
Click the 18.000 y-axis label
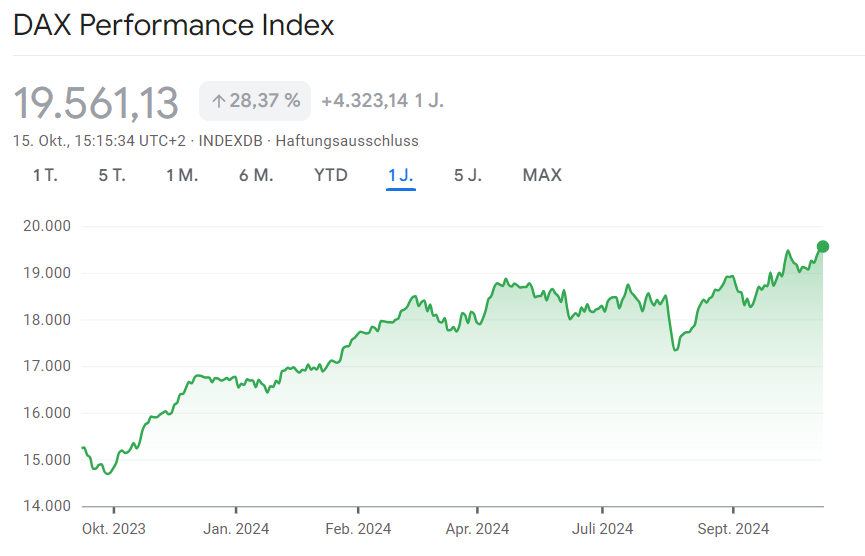click(x=47, y=320)
